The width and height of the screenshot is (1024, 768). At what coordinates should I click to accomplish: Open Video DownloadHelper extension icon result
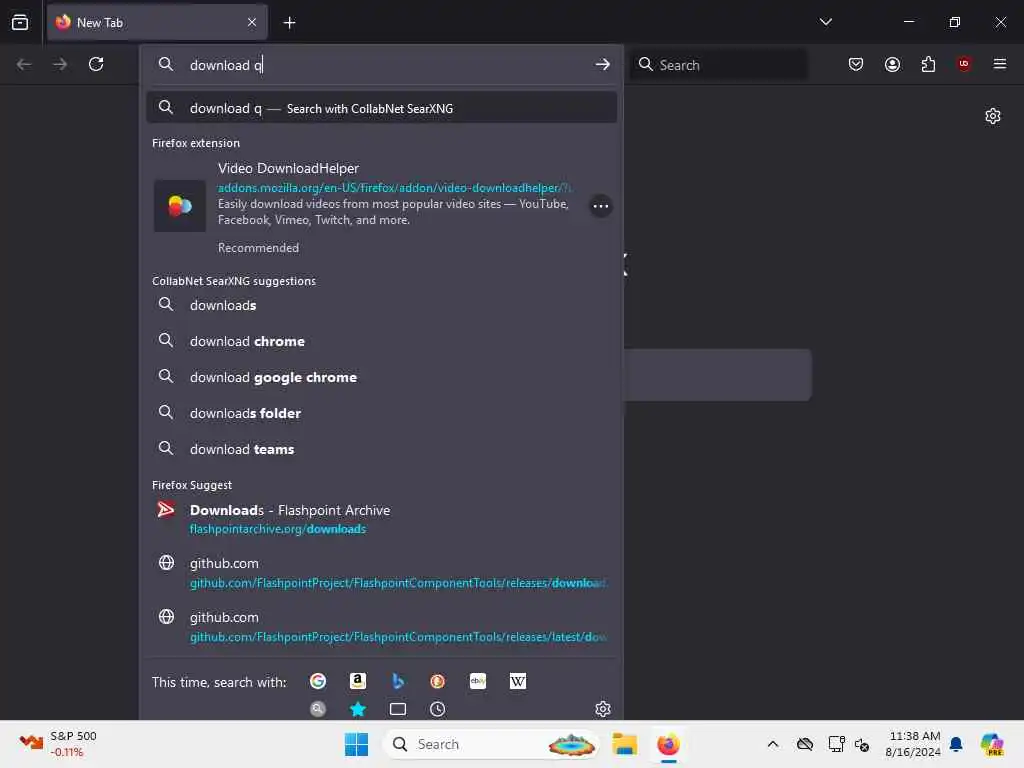[x=180, y=206]
